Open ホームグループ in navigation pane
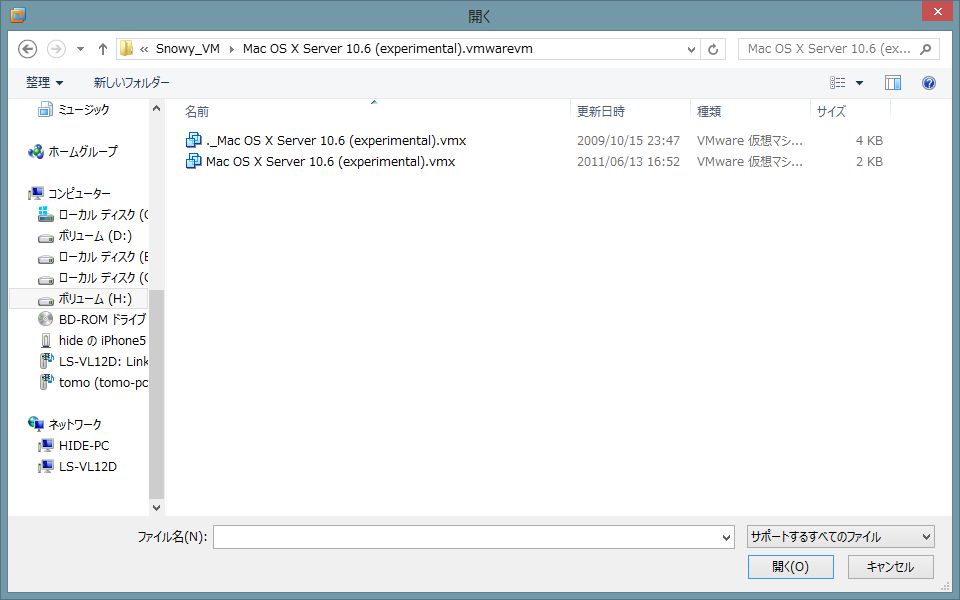This screenshot has width=960, height=600. (x=83, y=151)
